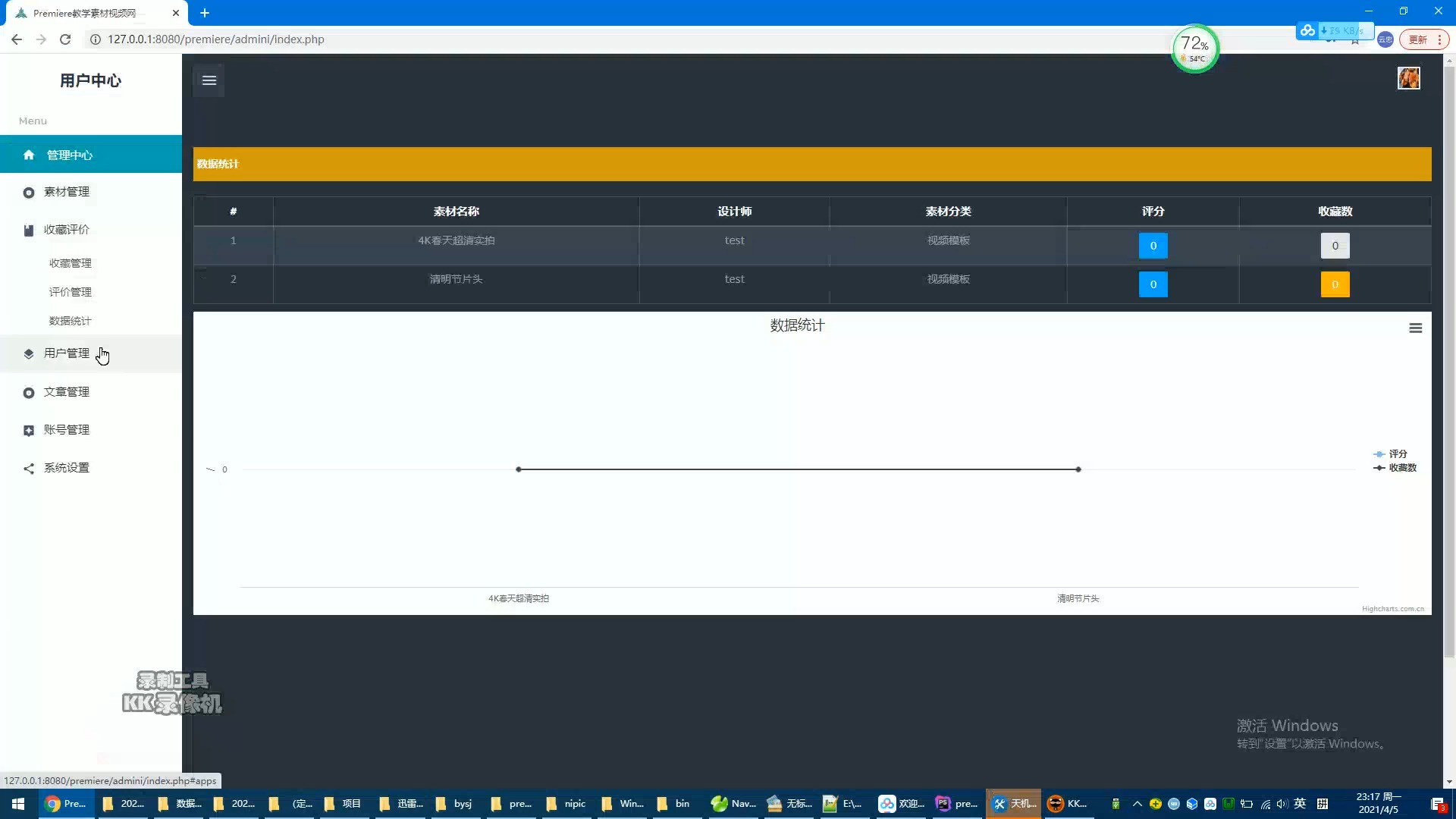Toggle the 收藏数 series in the chart legend
The height and width of the screenshot is (819, 1456).
(1395, 468)
